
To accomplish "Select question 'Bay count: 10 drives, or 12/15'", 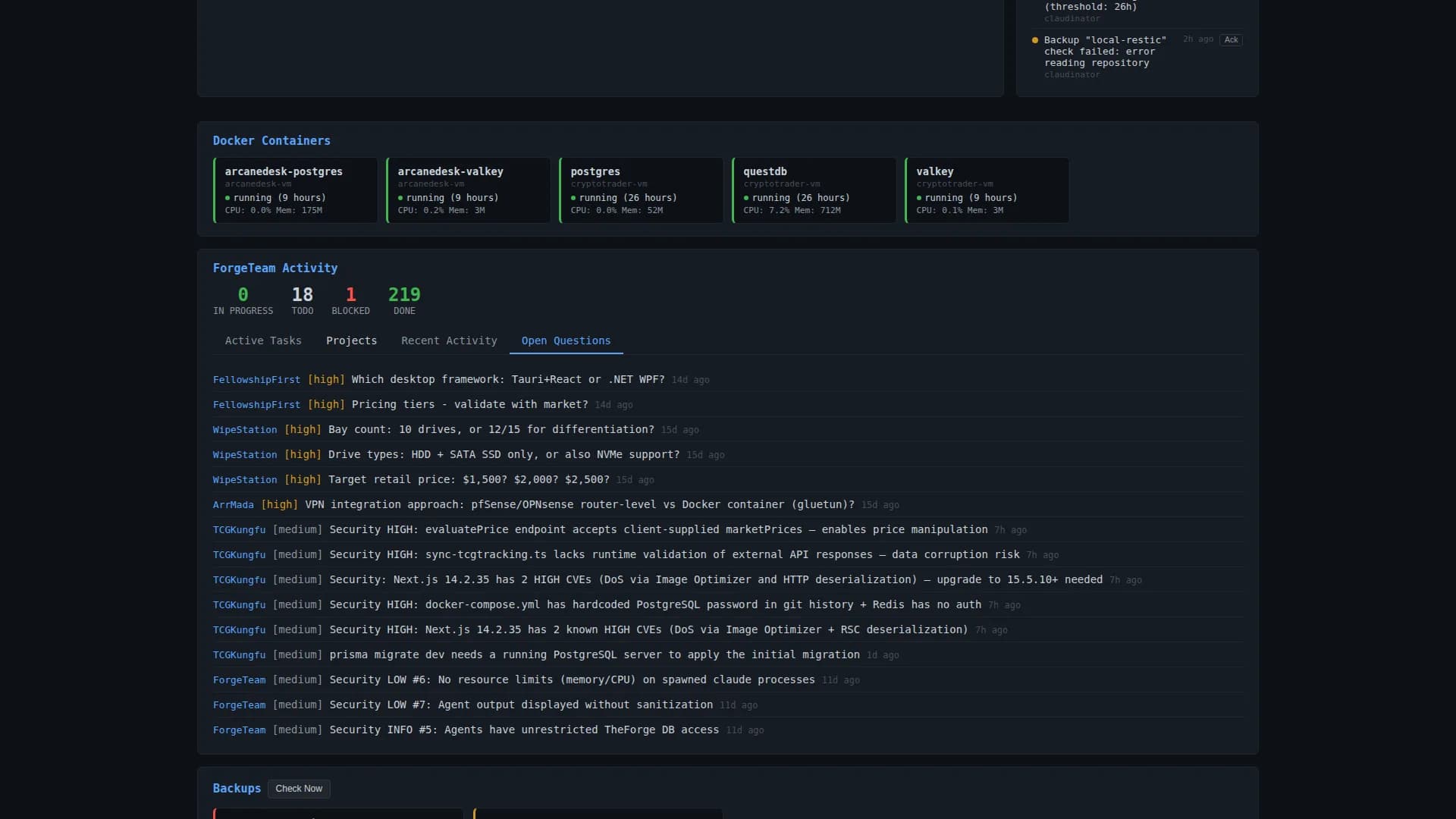I will click(491, 429).
